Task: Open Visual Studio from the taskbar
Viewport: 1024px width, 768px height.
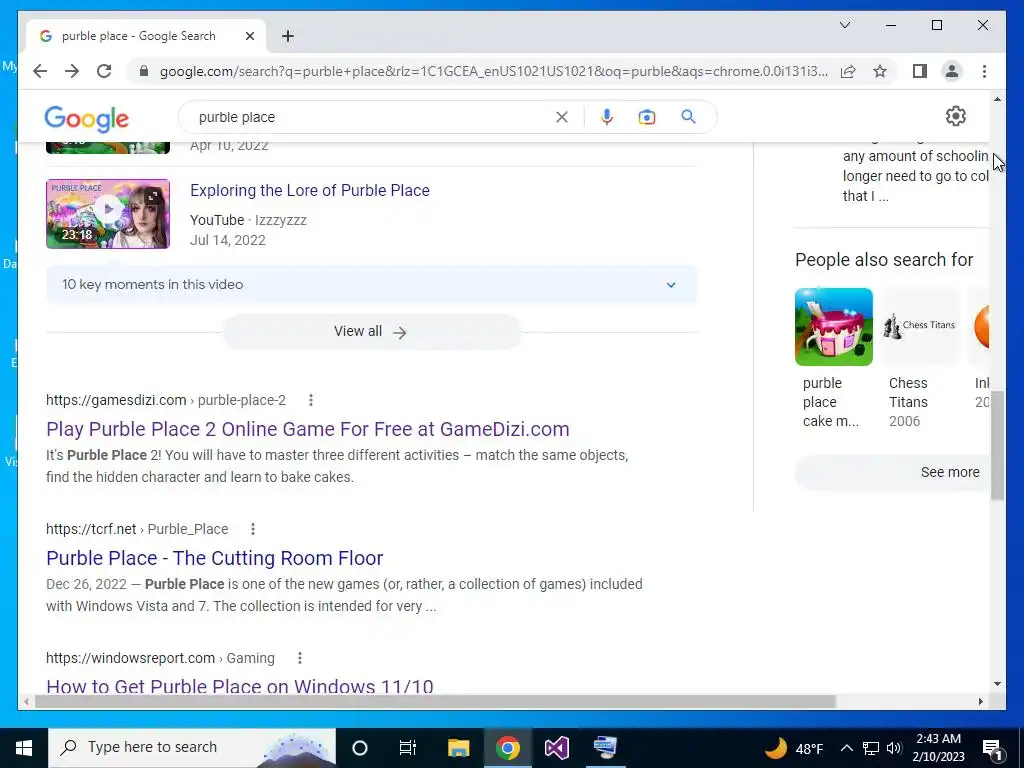Action: pyautogui.click(x=556, y=747)
